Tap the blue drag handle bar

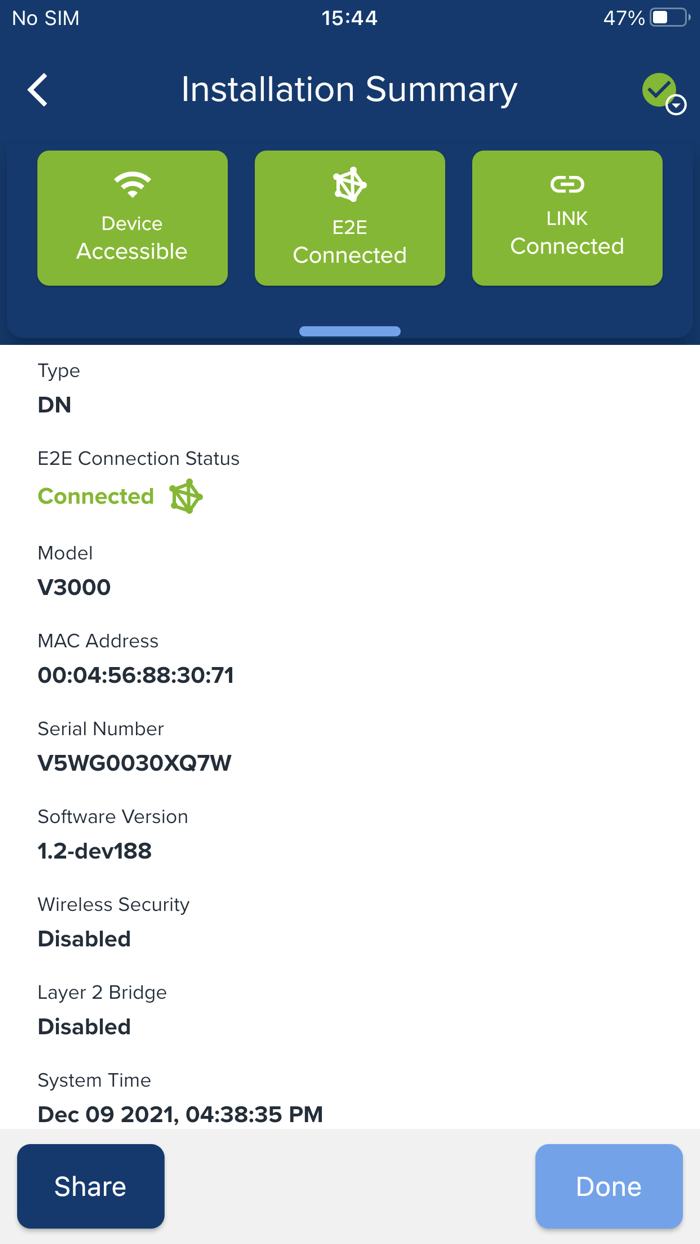click(350, 331)
